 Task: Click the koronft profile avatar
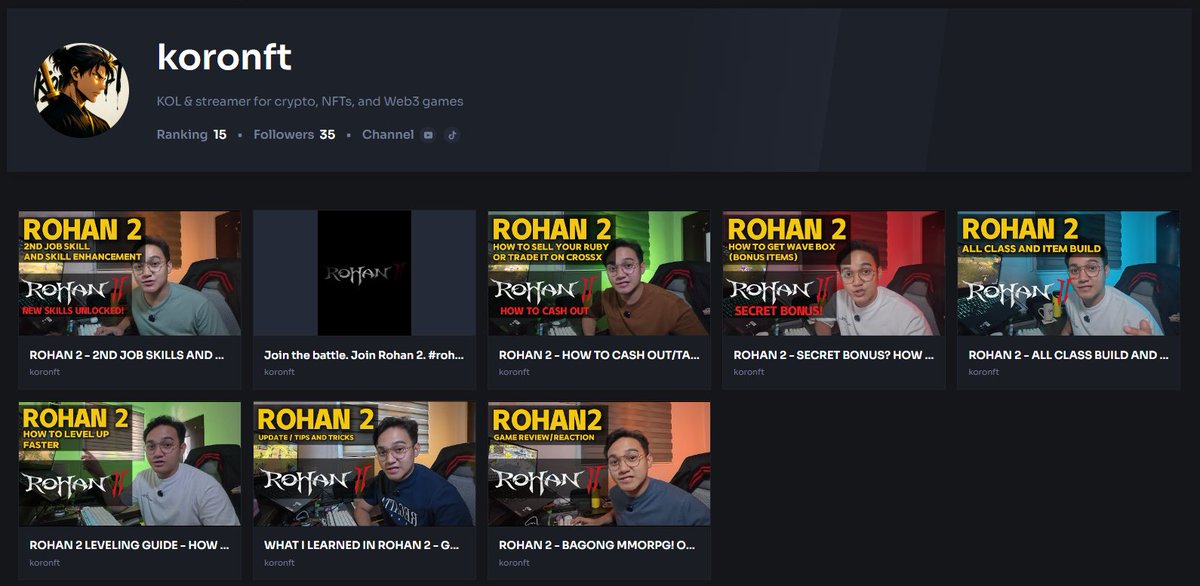click(83, 90)
